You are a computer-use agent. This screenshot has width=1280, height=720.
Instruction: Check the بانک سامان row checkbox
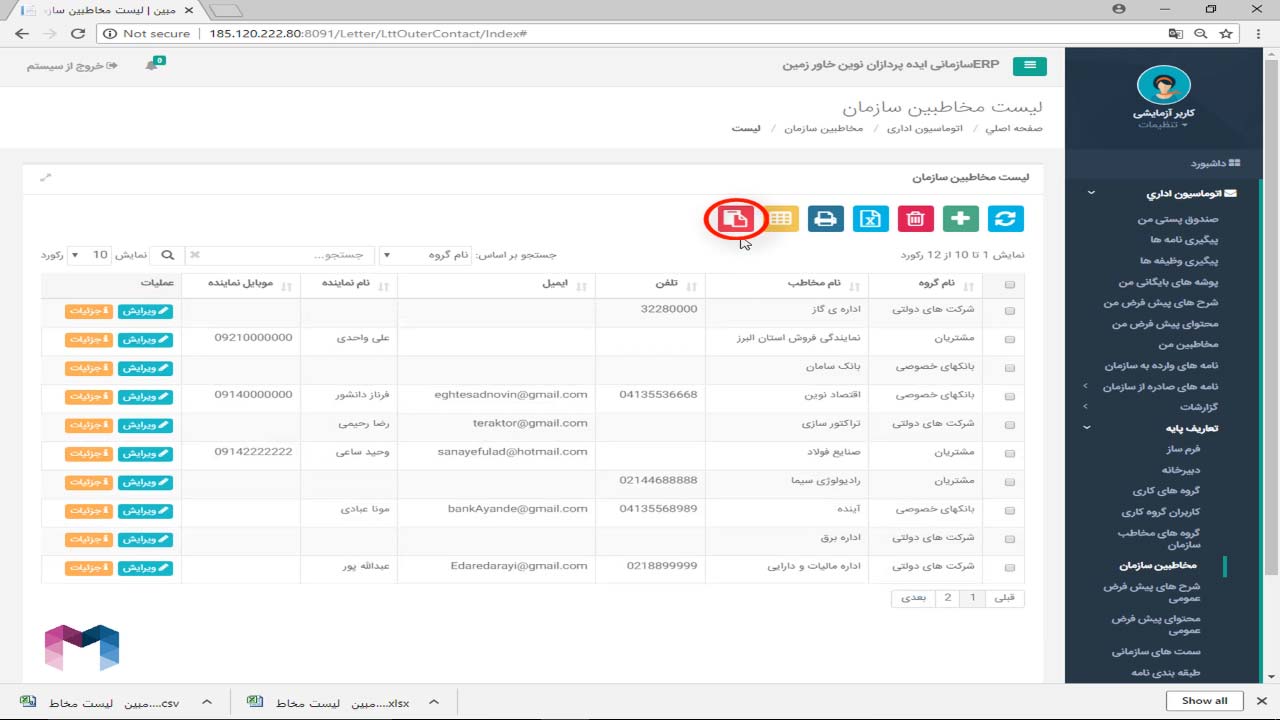[x=1009, y=368]
